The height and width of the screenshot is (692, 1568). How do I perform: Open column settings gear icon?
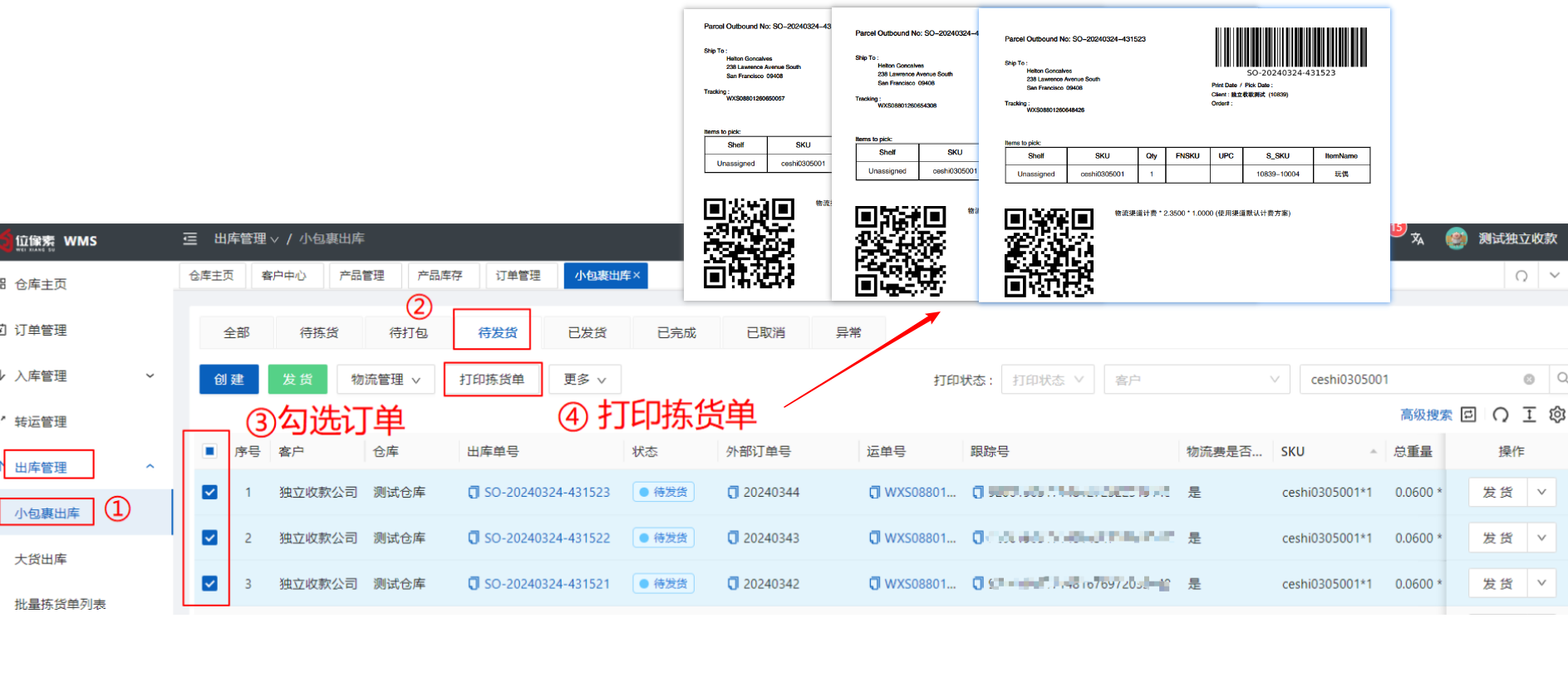[x=1557, y=415]
